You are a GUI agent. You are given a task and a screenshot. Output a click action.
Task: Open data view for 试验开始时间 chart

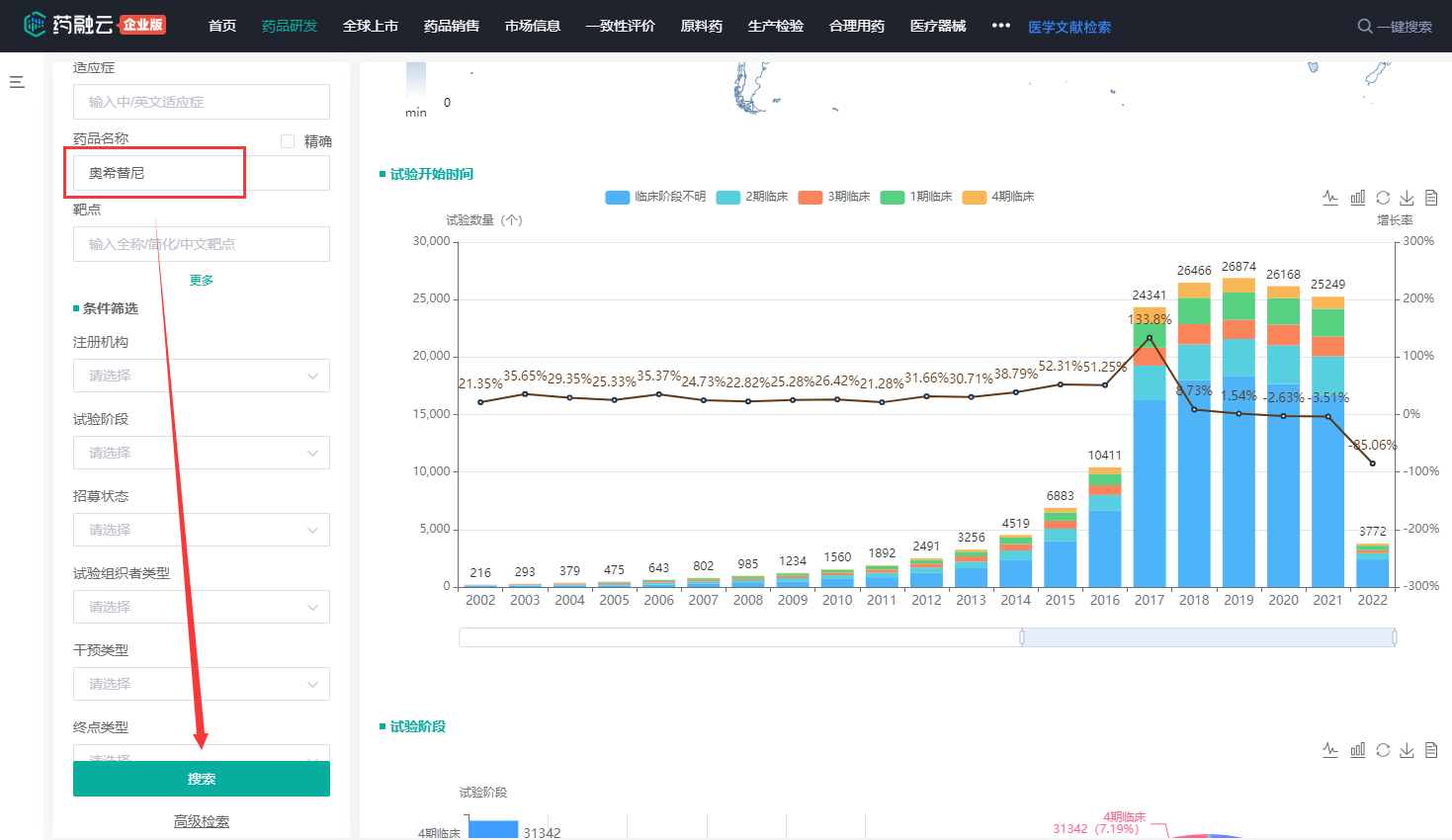pos(1431,198)
